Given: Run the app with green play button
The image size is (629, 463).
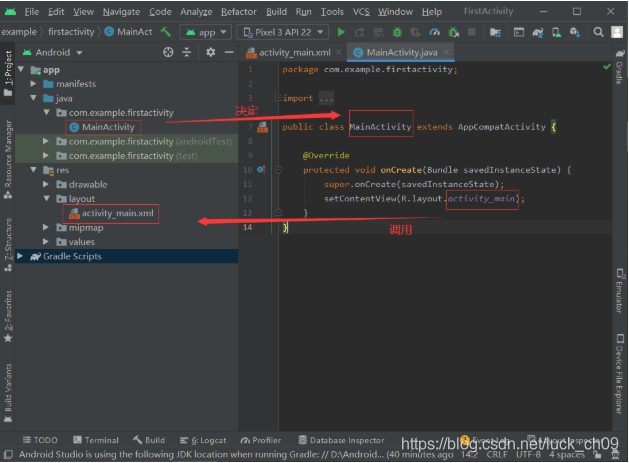Looking at the screenshot, I should (x=341, y=32).
